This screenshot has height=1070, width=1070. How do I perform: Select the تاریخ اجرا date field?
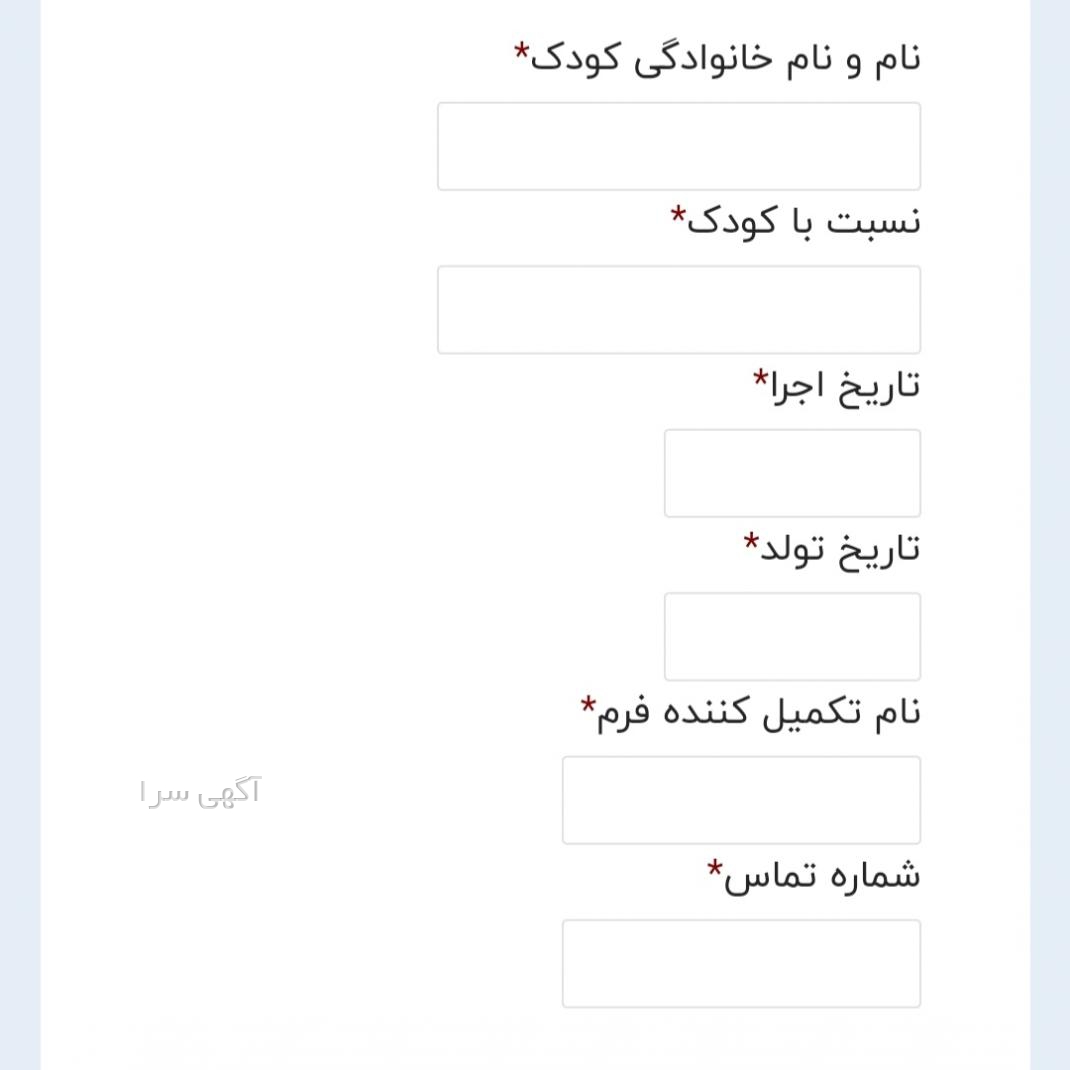pos(792,473)
